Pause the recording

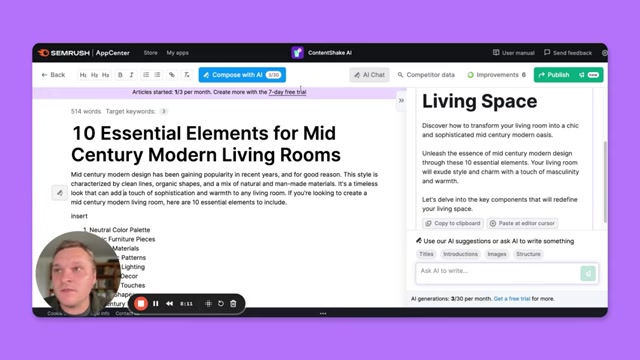[156, 303]
